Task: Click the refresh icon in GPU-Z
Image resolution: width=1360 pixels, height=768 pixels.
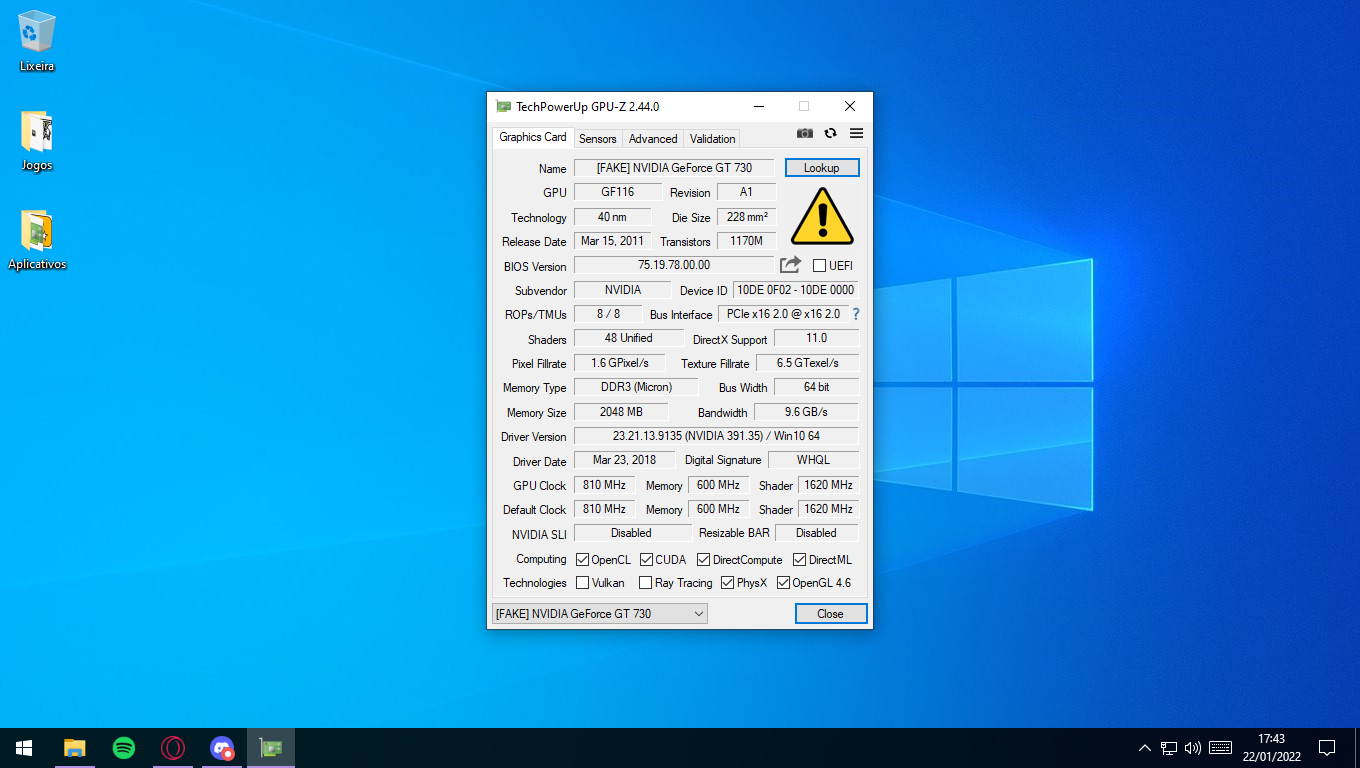Action: click(x=830, y=133)
